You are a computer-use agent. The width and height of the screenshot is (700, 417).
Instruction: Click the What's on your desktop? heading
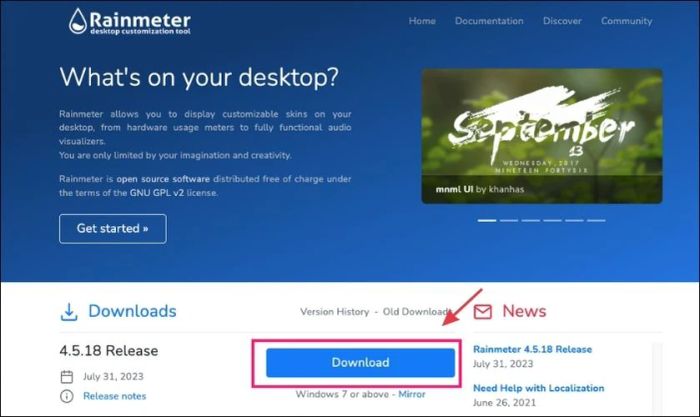199,78
